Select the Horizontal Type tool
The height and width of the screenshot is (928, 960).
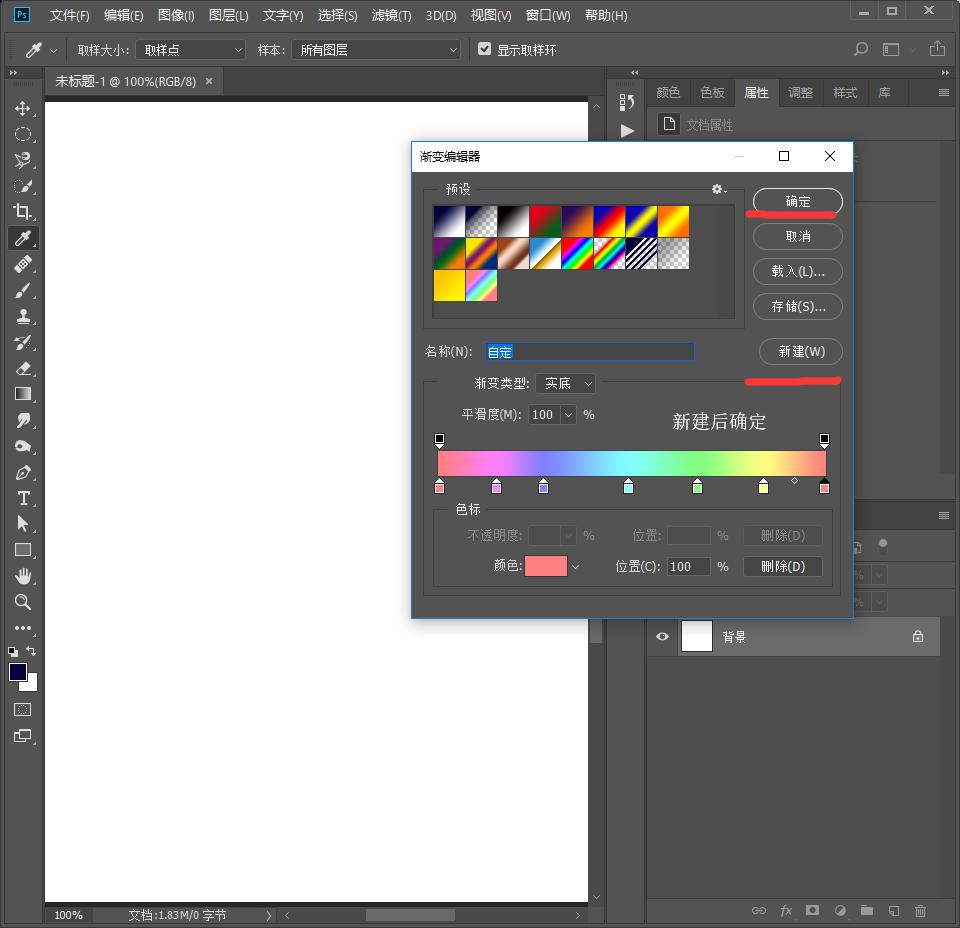click(22, 498)
